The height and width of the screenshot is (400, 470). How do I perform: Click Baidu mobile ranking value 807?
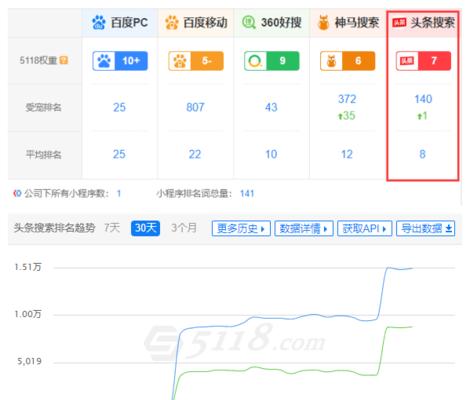coord(195,107)
